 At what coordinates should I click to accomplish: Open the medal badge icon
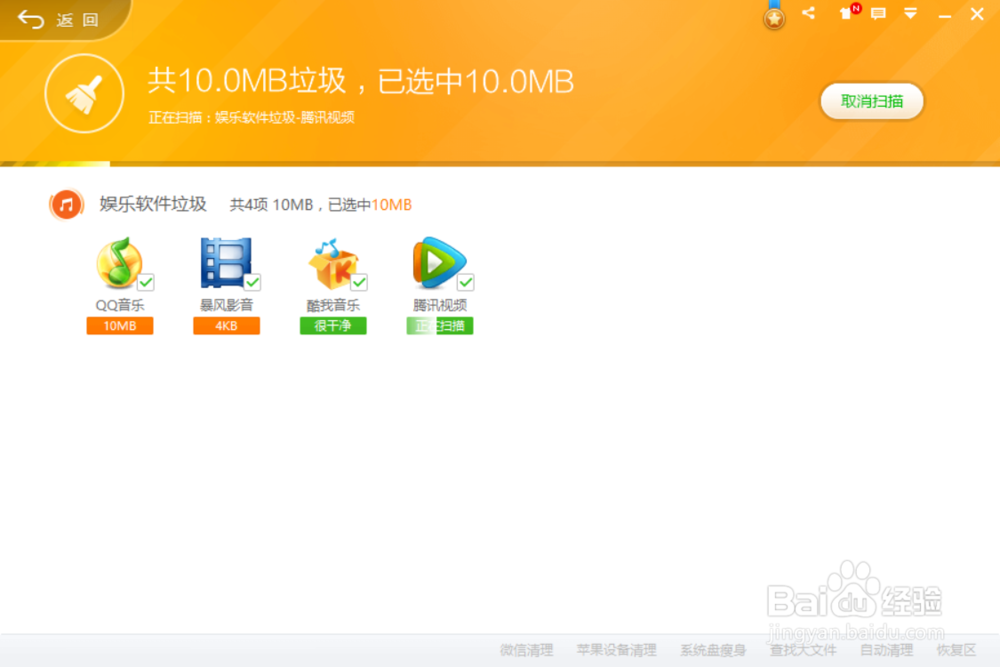pos(774,17)
